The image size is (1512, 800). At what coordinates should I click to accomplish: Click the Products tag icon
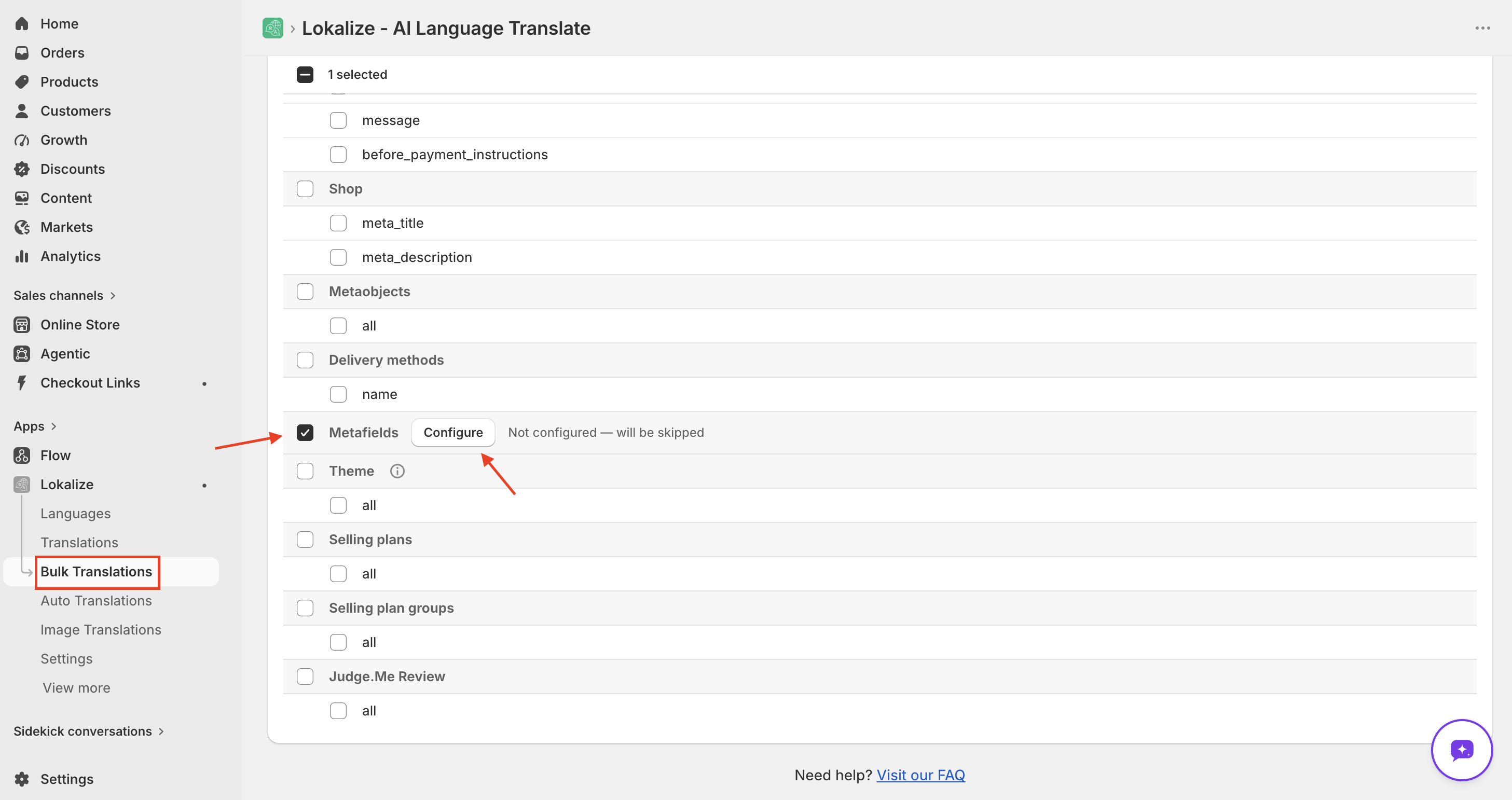pyautogui.click(x=22, y=81)
